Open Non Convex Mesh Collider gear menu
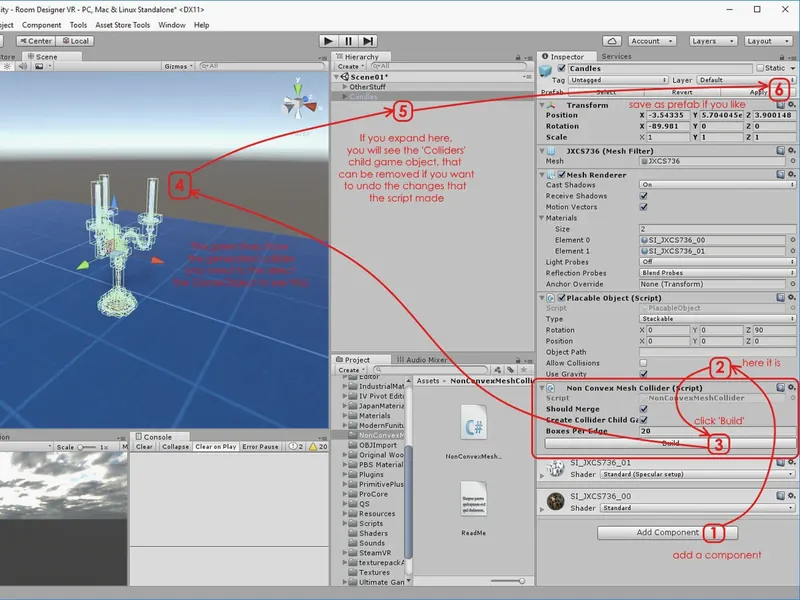Screen dimensions: 800x600 (x=791, y=388)
